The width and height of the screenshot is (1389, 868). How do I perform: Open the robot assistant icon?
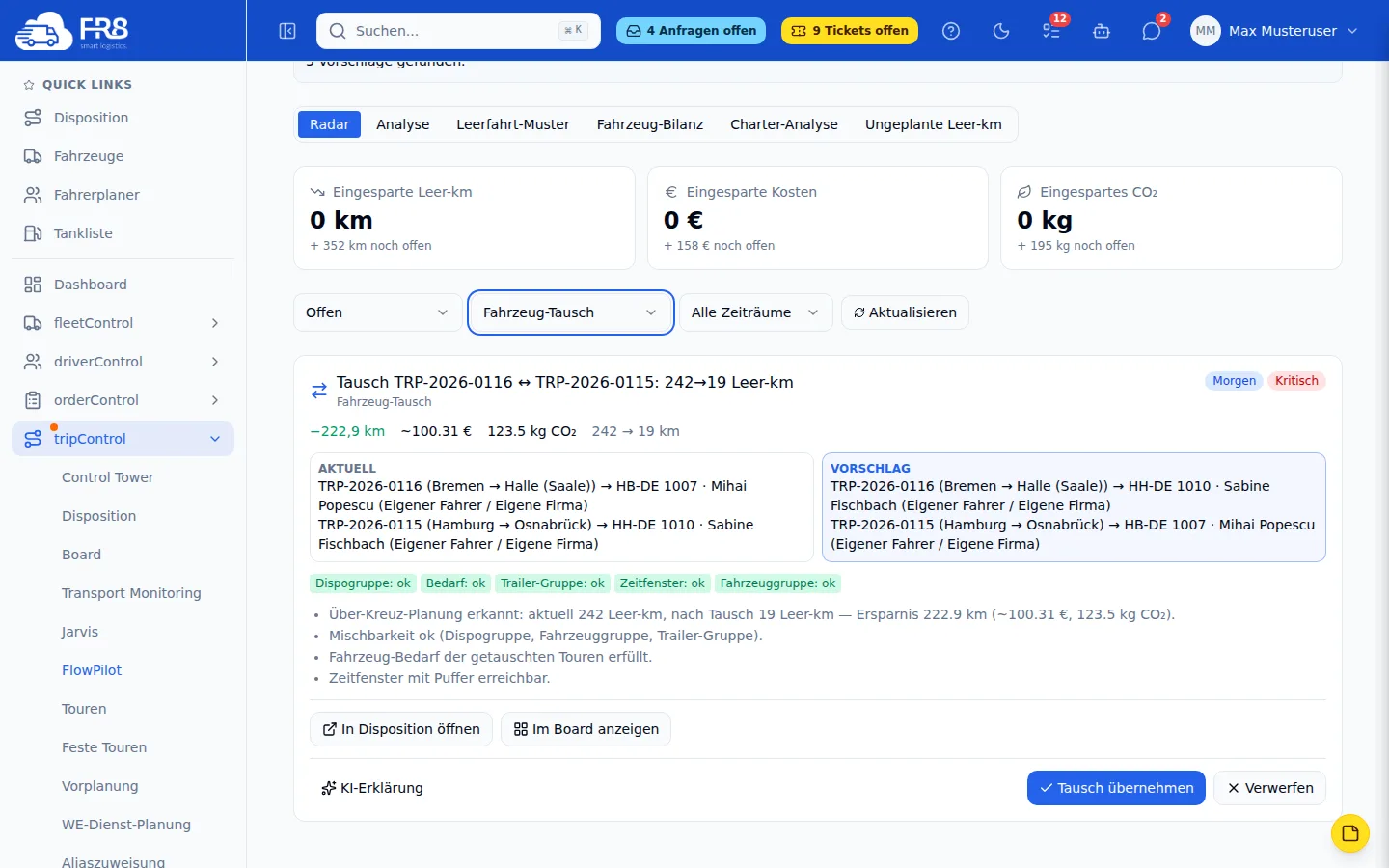[1102, 31]
